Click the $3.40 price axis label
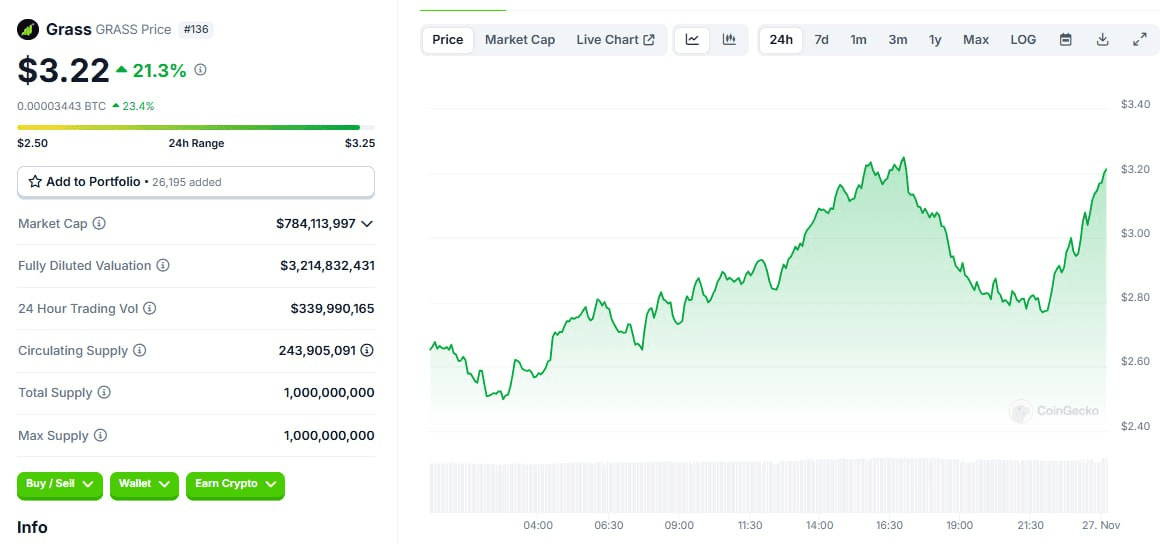This screenshot has height=544, width=1160. click(1136, 104)
